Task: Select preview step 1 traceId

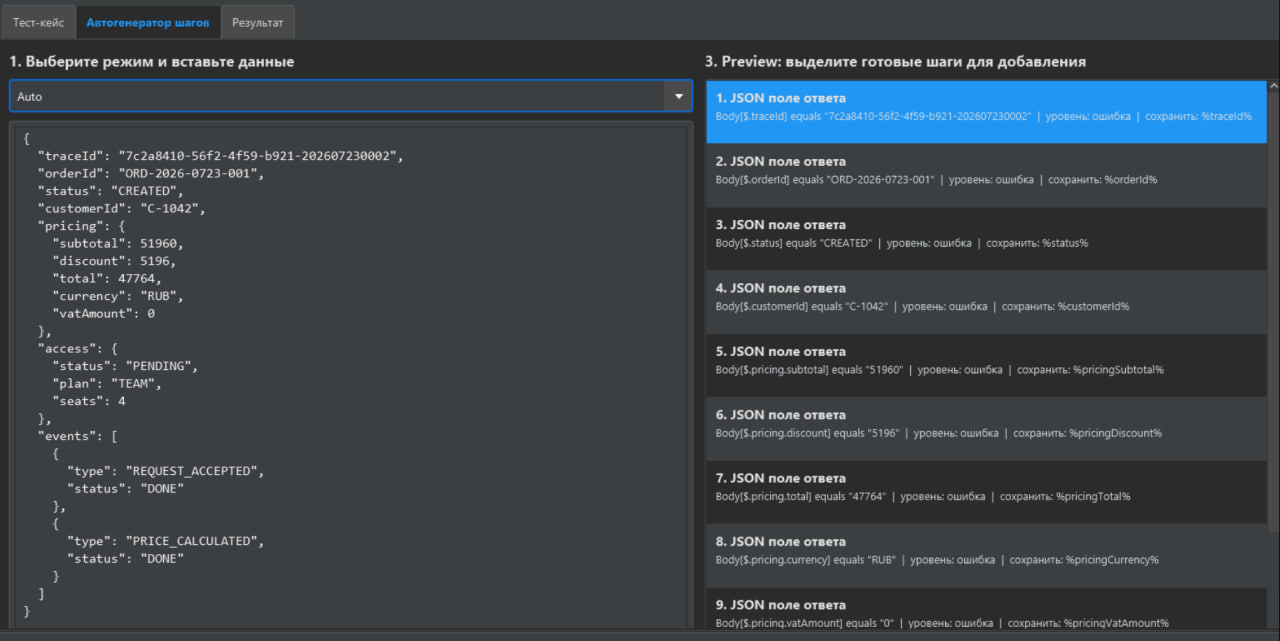Action: [x=986, y=112]
